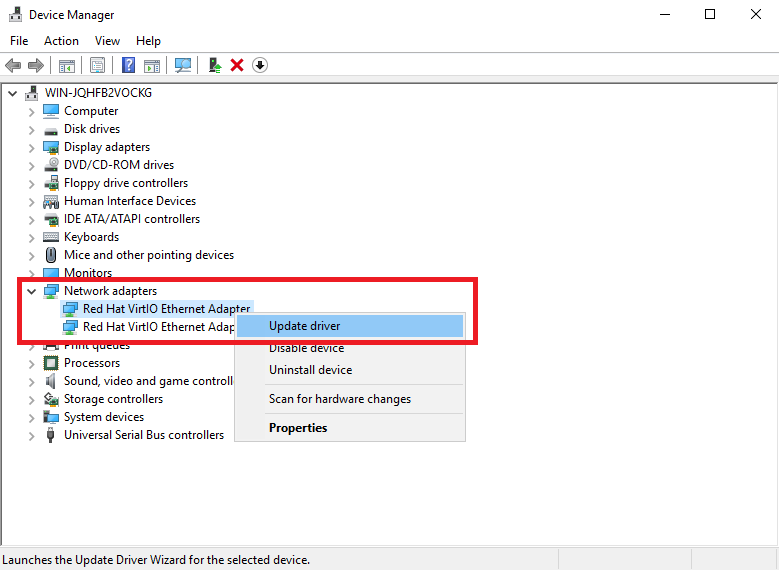Click the Universal Serial Bus plug icon
The image size is (779, 570).
point(50,435)
